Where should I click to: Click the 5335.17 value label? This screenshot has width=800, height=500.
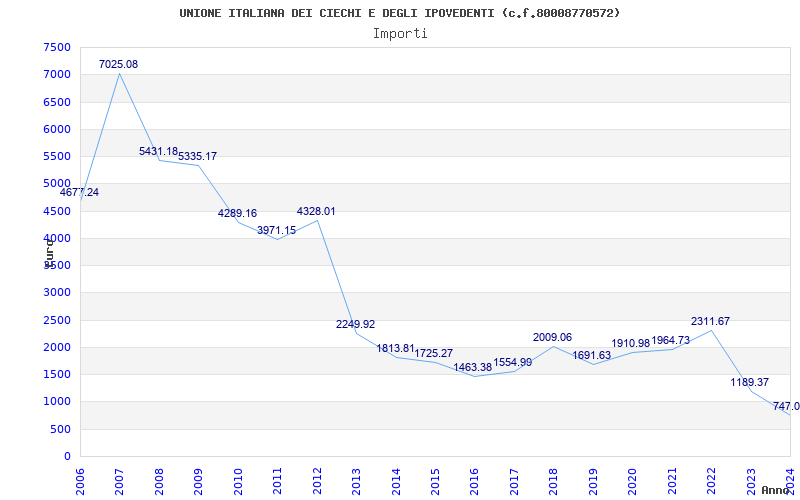point(197,156)
